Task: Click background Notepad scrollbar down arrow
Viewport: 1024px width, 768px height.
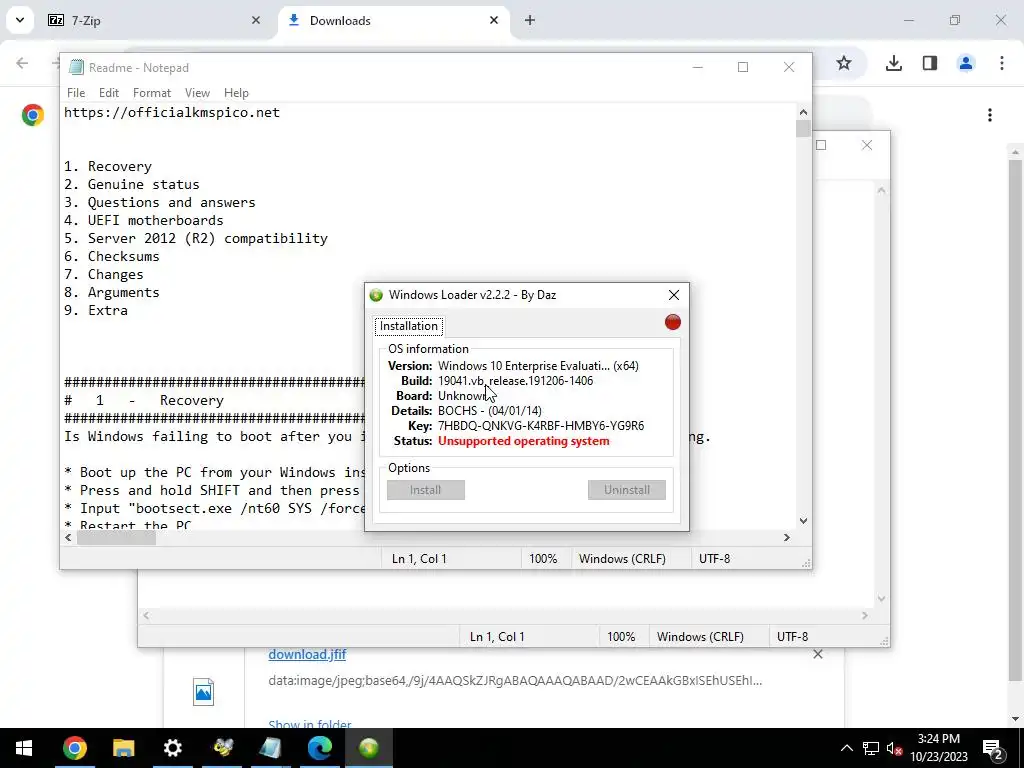Action: [882, 599]
